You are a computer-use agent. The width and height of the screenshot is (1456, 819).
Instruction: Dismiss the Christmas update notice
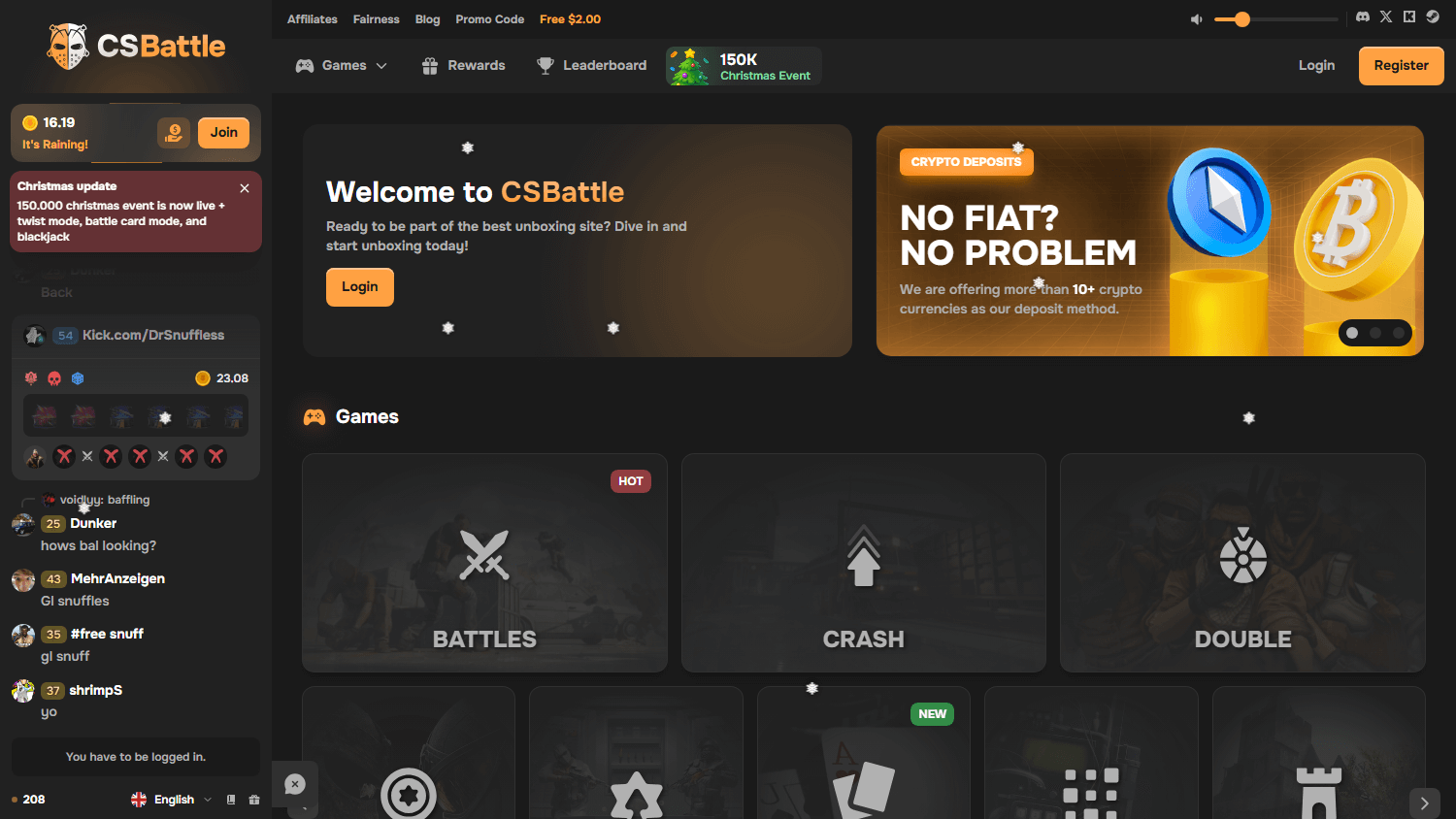[245, 188]
